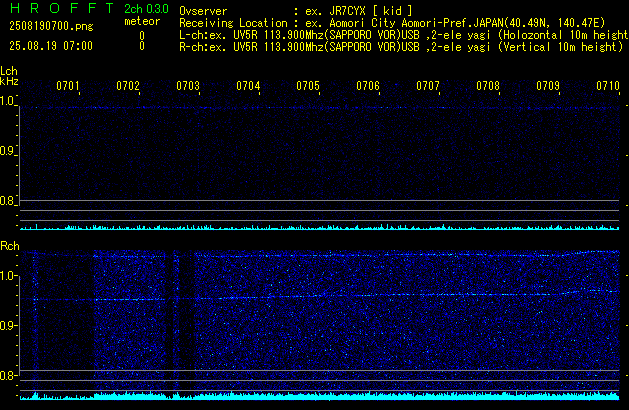Click the Lch channel label
629x410 pixels.
(x=9, y=71)
